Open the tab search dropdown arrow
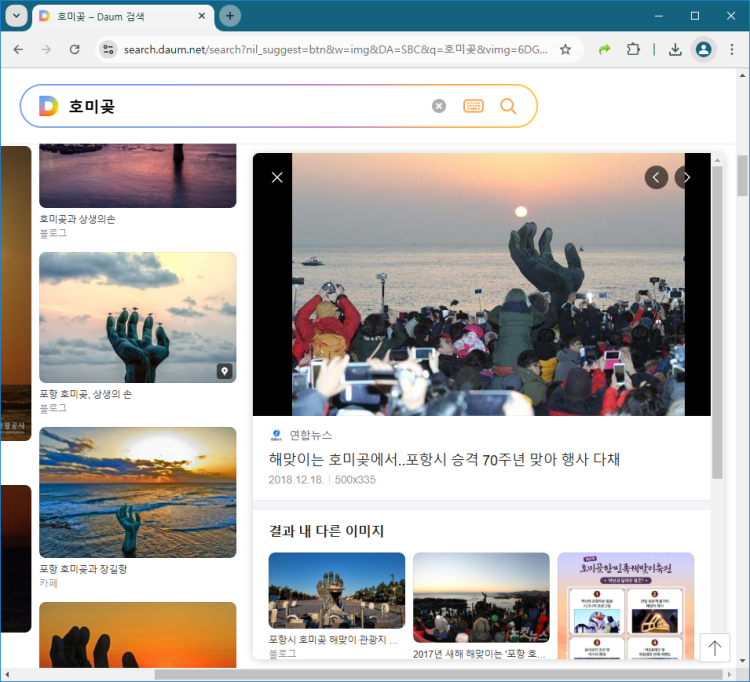The width and height of the screenshot is (750, 682). coord(16,16)
